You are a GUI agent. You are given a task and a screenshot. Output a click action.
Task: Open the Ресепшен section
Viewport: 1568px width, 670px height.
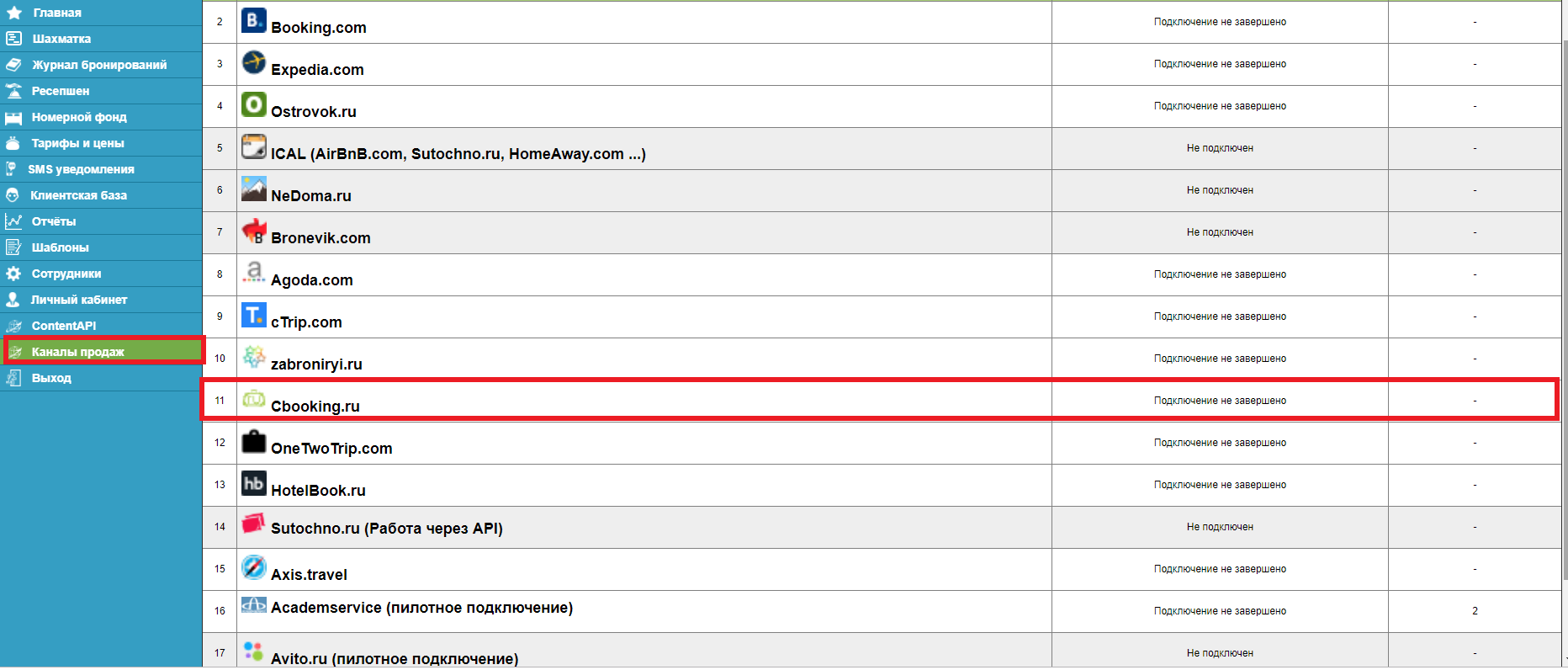61,91
